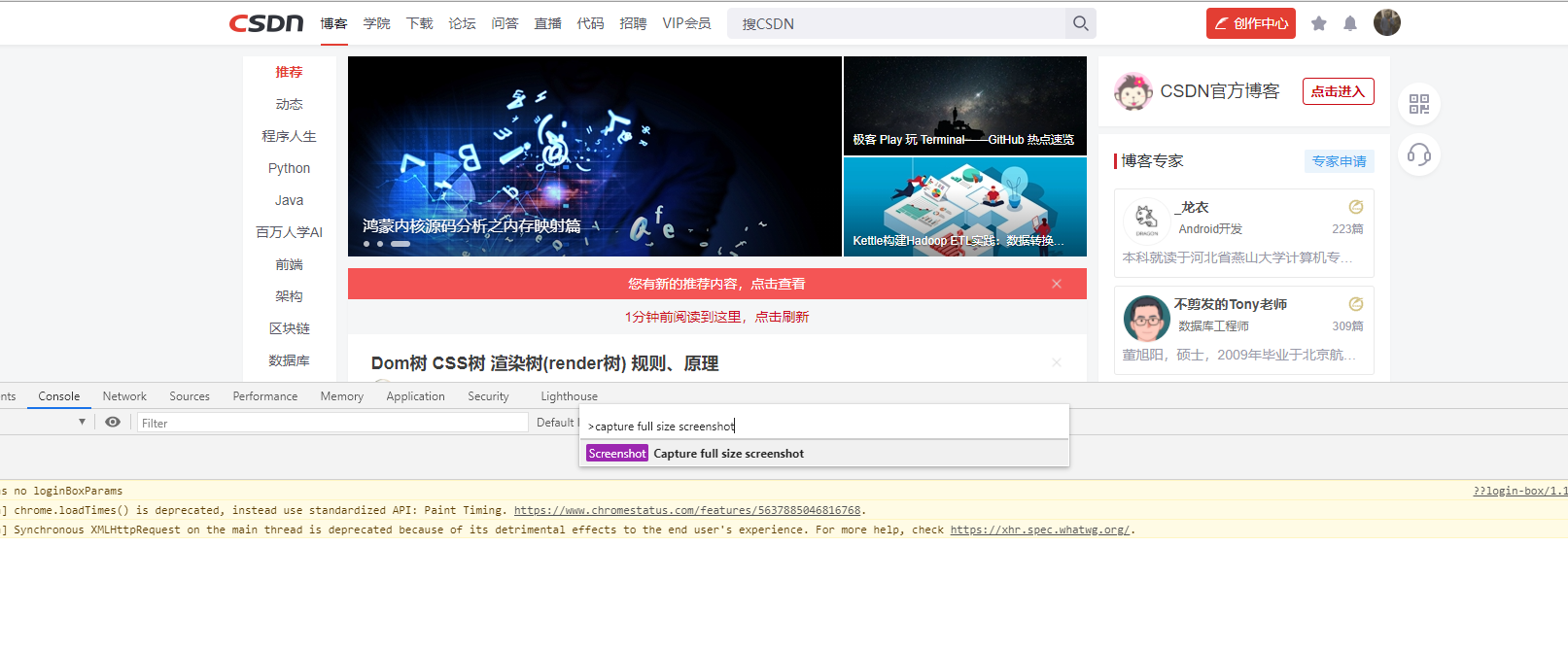The image size is (1568, 649).
Task: Click the command menu text input
Action: pos(824,426)
